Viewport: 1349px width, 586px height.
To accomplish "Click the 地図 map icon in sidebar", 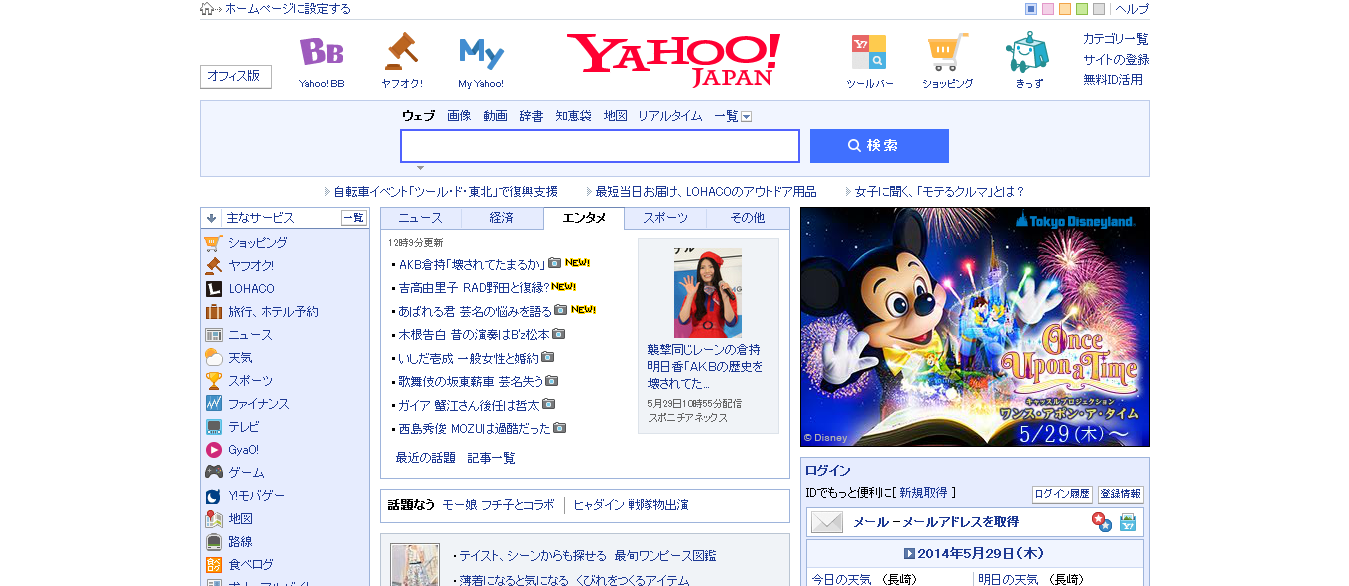I will tap(213, 519).
